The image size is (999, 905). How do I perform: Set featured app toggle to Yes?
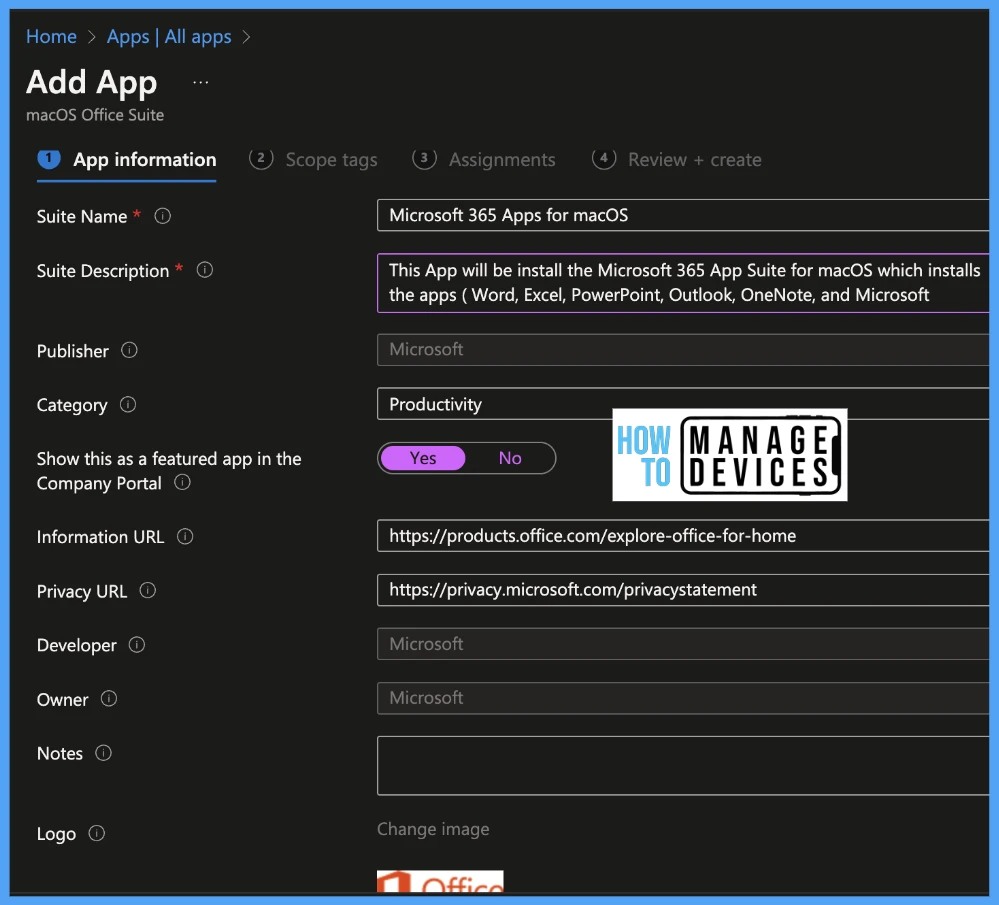(423, 458)
